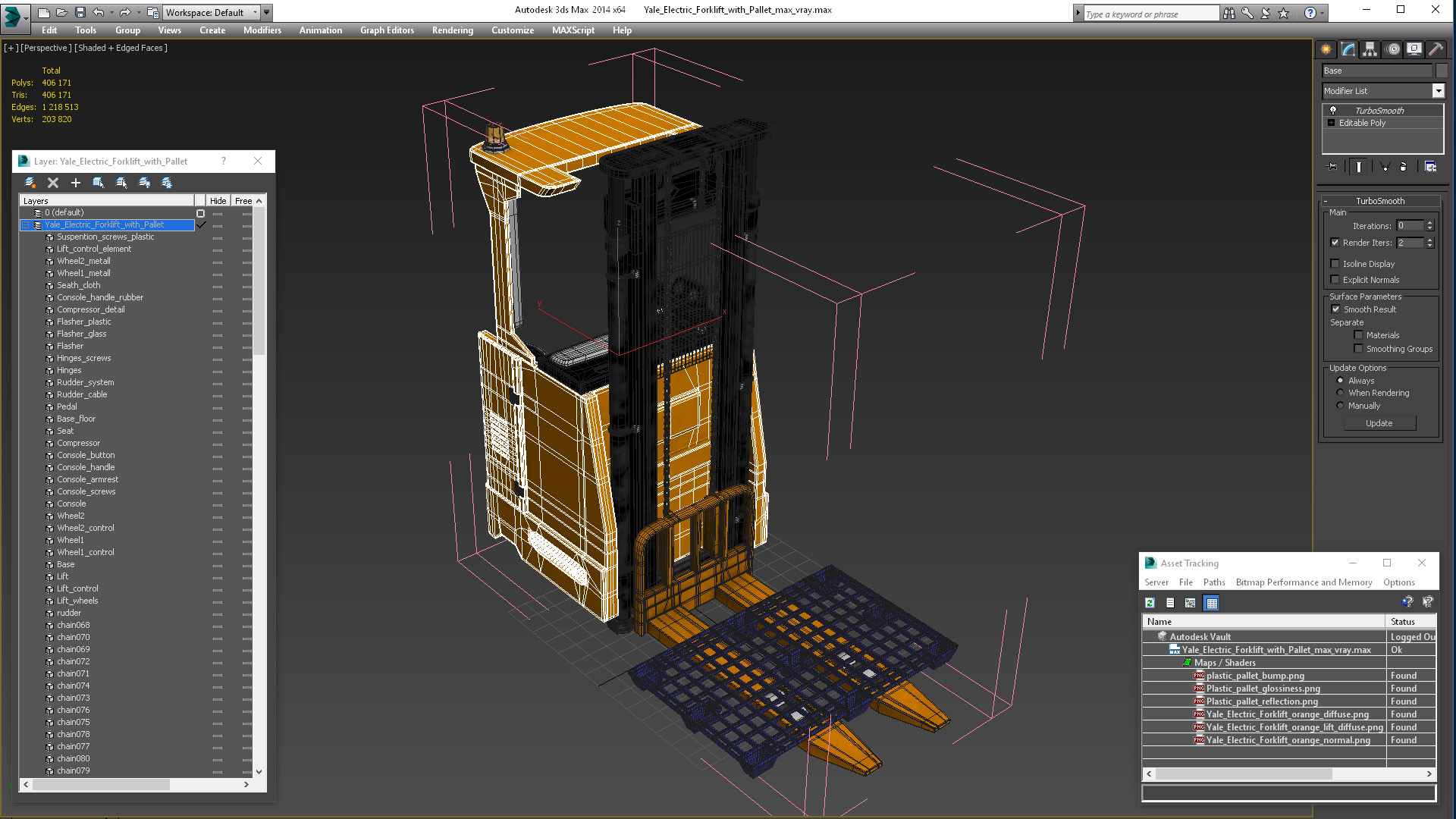Open the Hierarchy command panel tab

point(1370,49)
